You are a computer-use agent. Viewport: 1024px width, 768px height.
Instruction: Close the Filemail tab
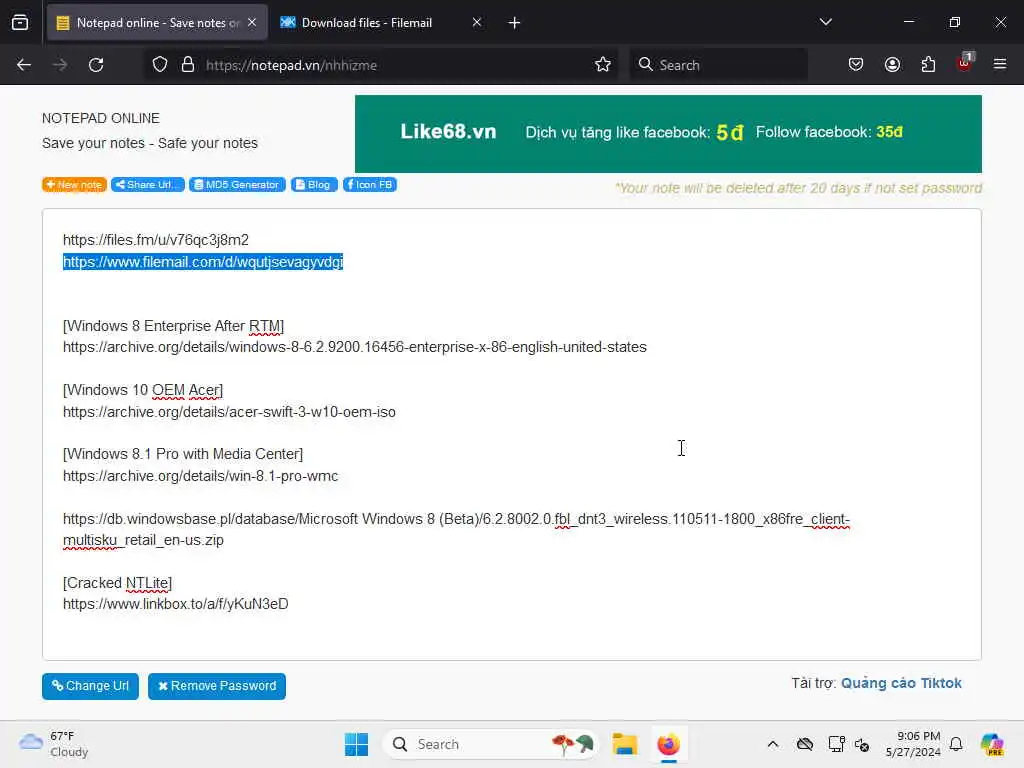pyautogui.click(x=477, y=22)
